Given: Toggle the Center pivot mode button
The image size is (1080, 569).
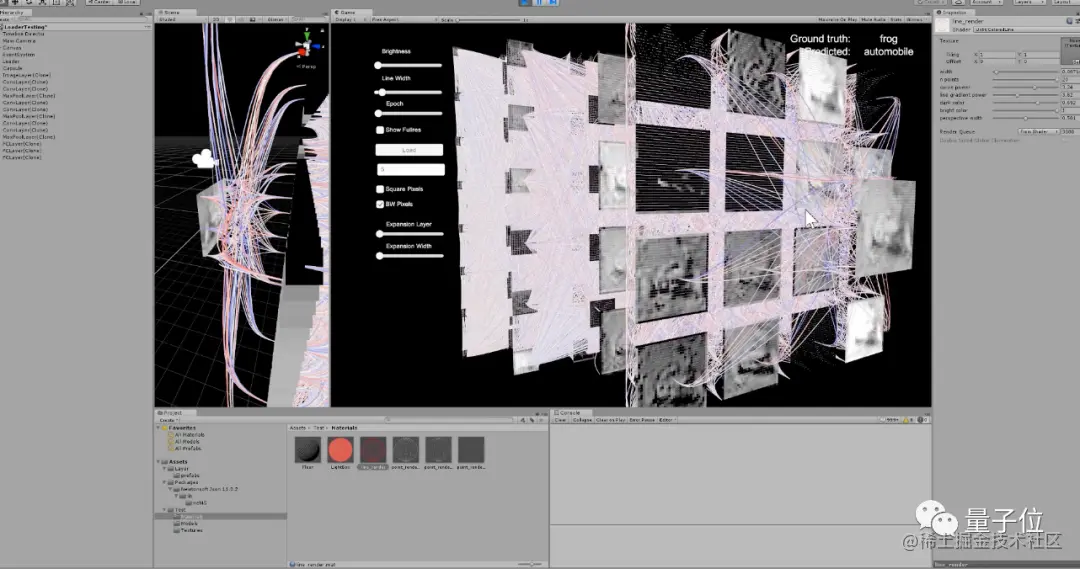Looking at the screenshot, I should tap(100, 2).
